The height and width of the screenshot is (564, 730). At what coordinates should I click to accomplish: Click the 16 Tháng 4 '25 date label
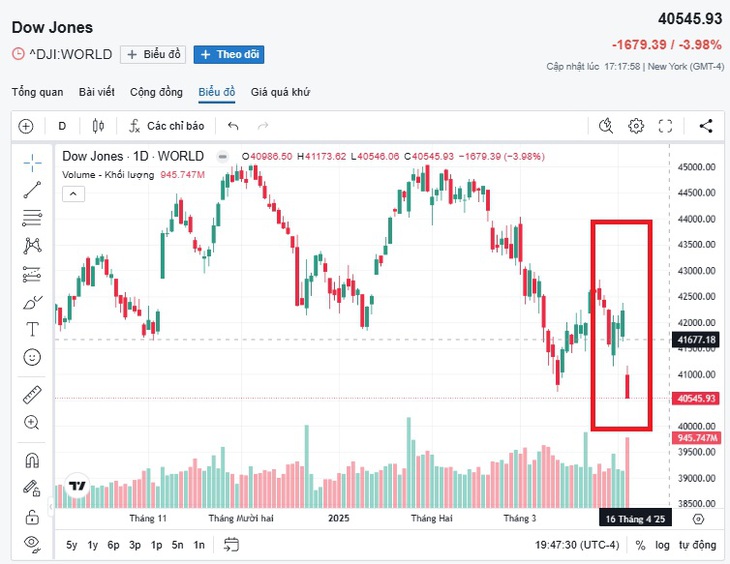coord(635,519)
